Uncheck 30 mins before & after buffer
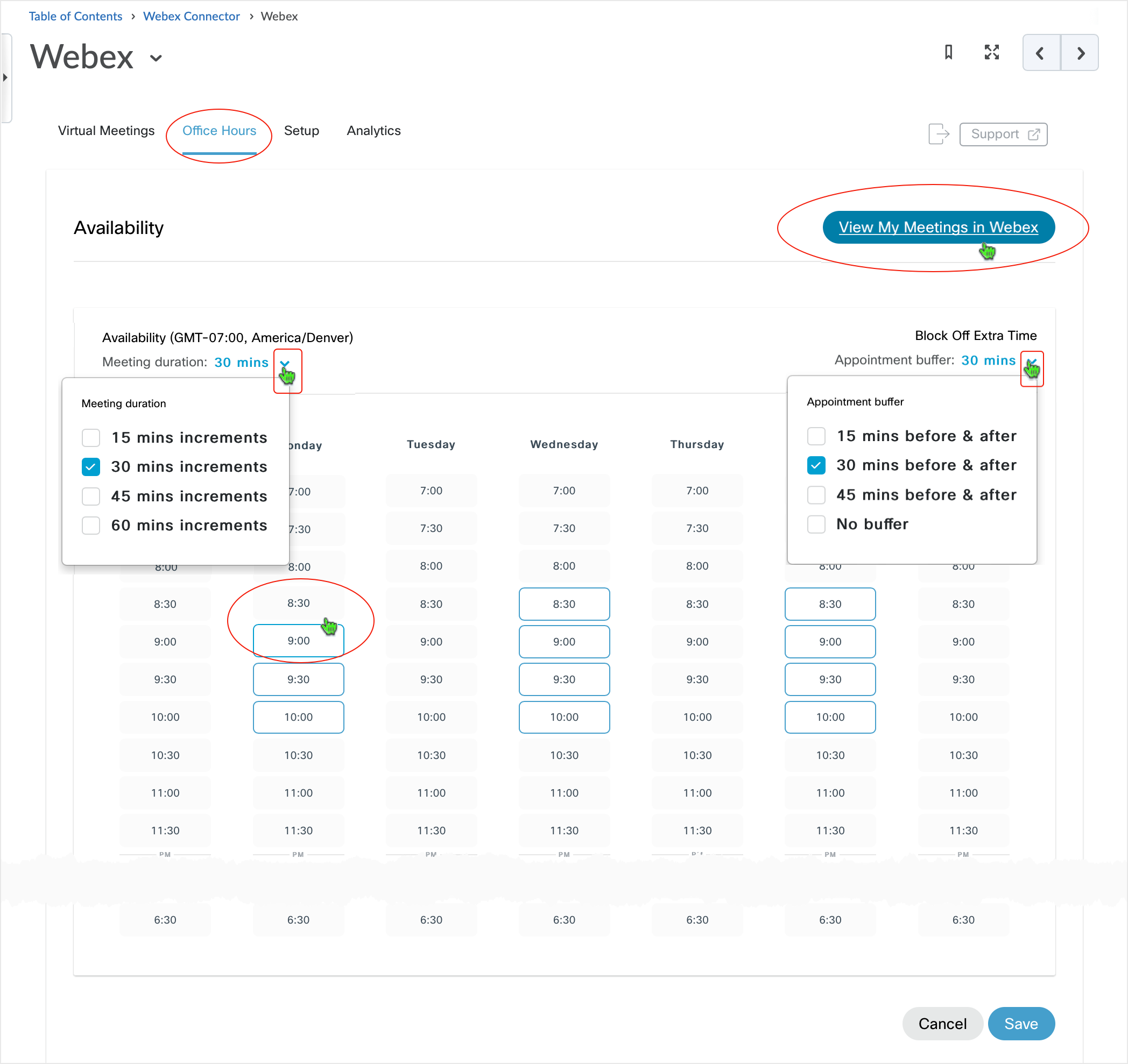 [x=816, y=465]
